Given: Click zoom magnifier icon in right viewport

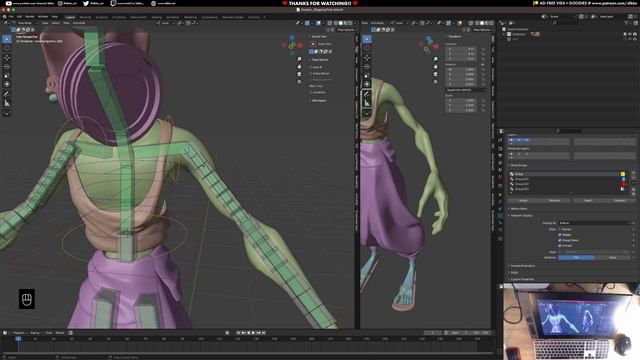Looking at the screenshot, I should click(436, 59).
